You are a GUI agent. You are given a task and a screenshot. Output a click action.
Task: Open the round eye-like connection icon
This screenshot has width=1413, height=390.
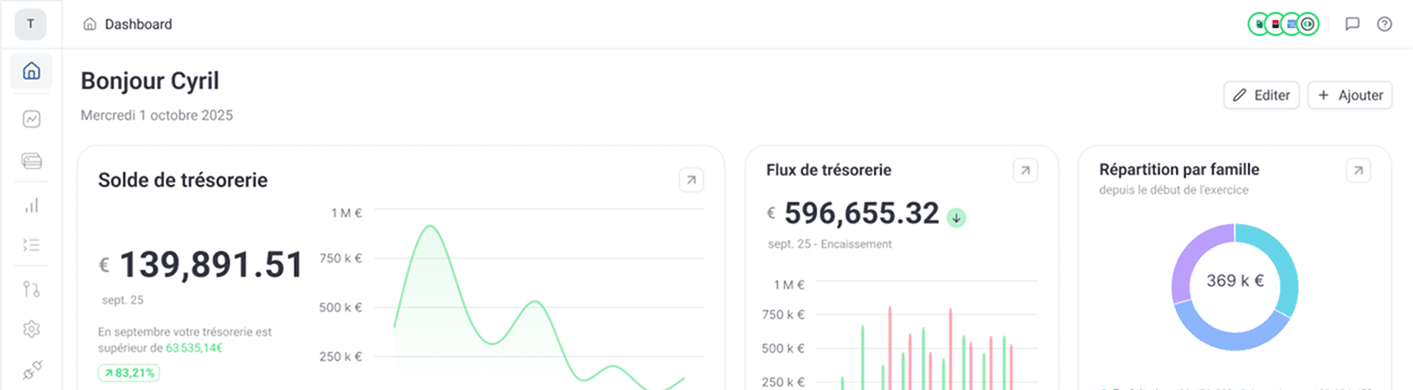tap(1308, 24)
